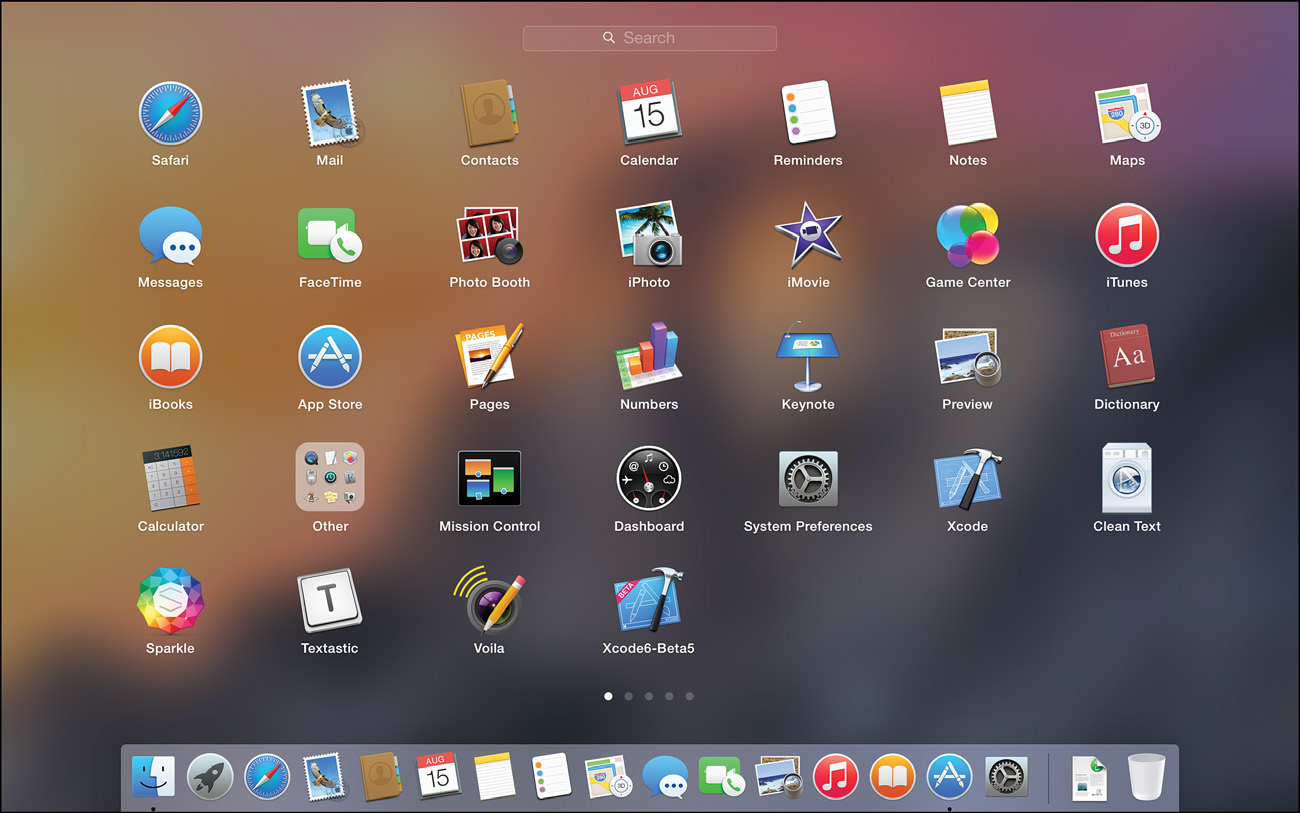The height and width of the screenshot is (813, 1300).
Task: Open App Store from the Dock
Action: point(949,776)
